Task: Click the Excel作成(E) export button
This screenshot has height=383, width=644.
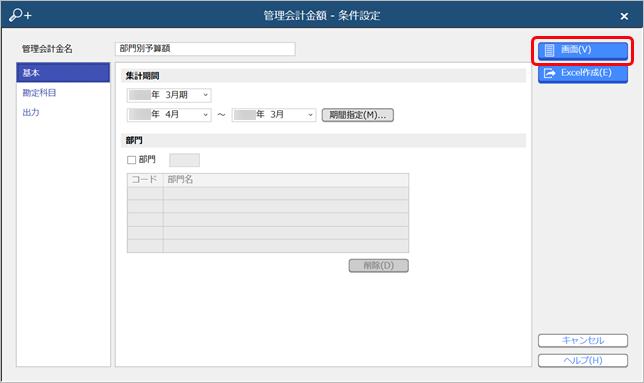Action: [x=583, y=73]
